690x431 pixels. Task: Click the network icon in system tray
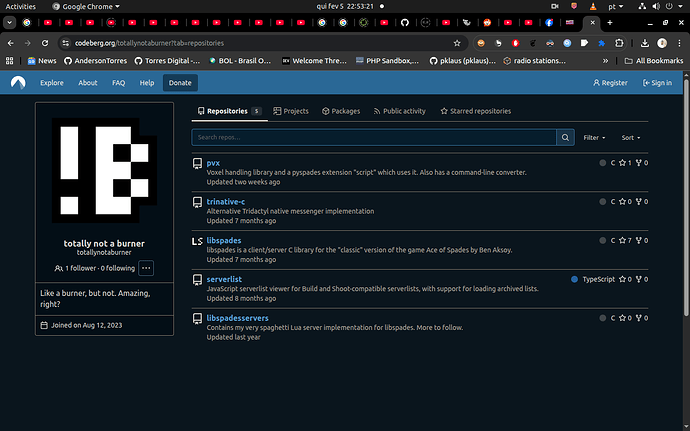[x=642, y=6]
